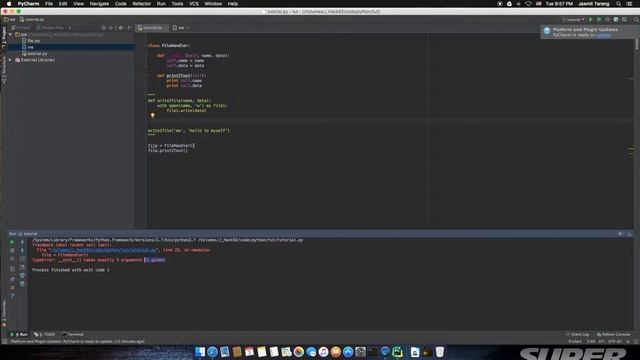
Task: Open the VCS menu
Action: pos(194,4)
